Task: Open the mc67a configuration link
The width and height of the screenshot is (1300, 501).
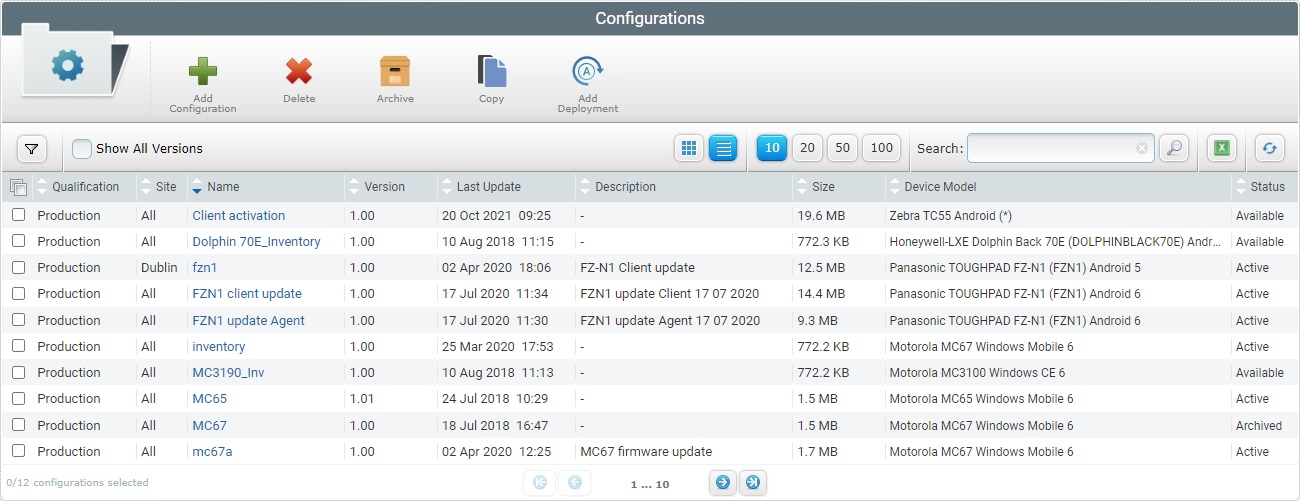Action: pyautogui.click(x=212, y=451)
